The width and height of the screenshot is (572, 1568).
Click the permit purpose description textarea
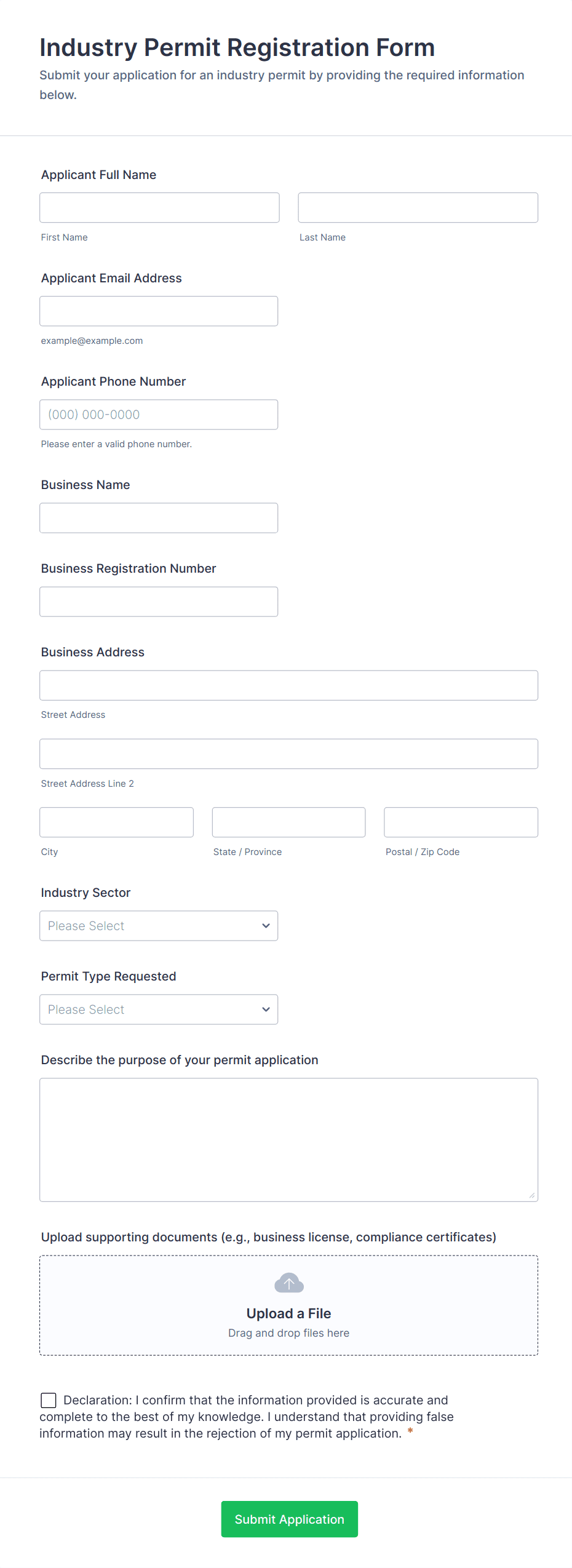tap(288, 1139)
